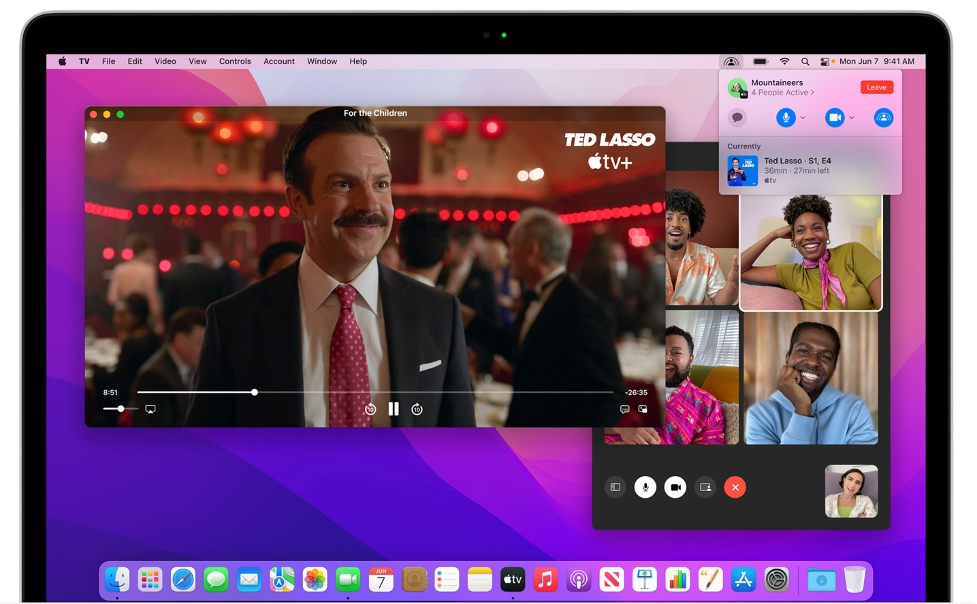
Task: Enable Picture in Picture for the video
Action: point(643,409)
